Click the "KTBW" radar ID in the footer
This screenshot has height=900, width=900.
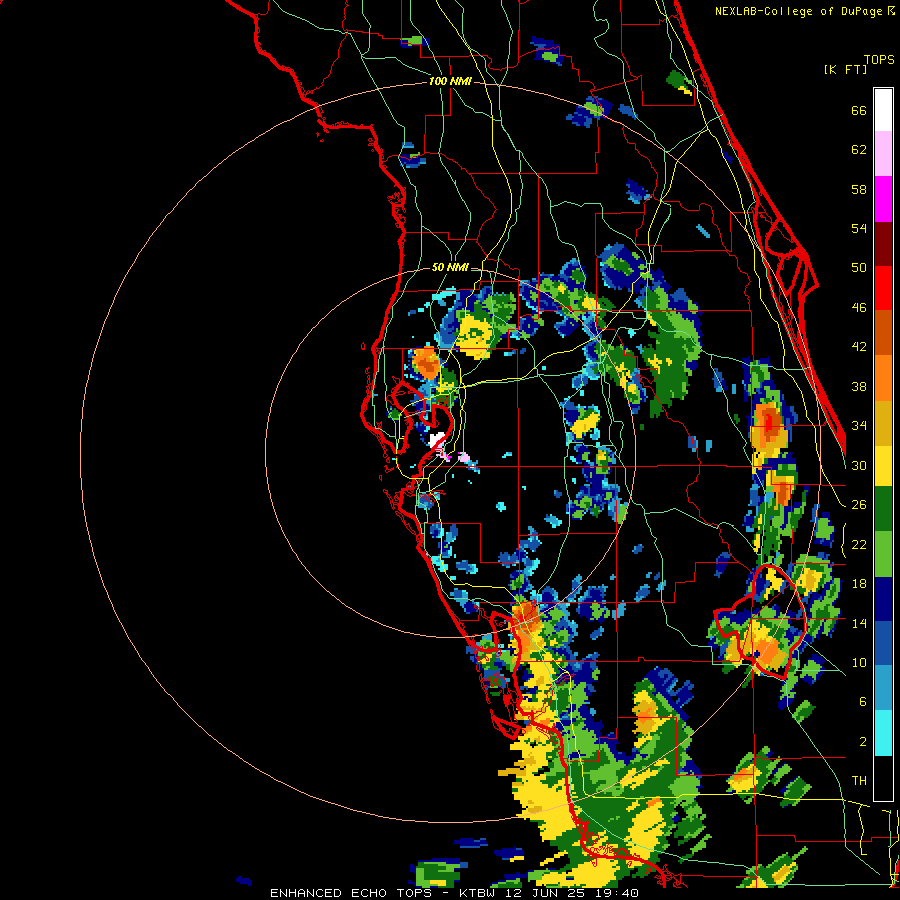coord(479,893)
